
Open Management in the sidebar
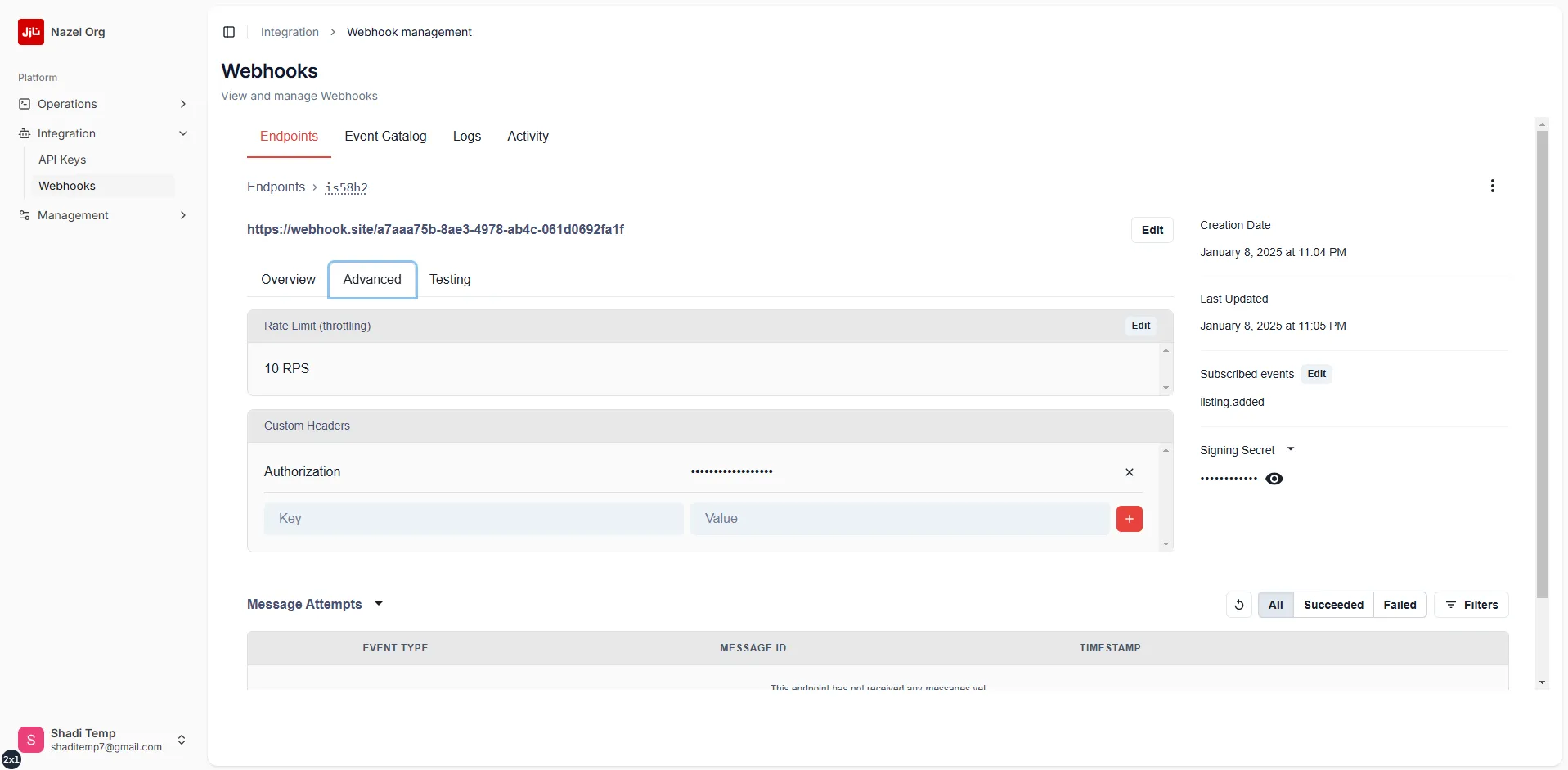pos(74,215)
